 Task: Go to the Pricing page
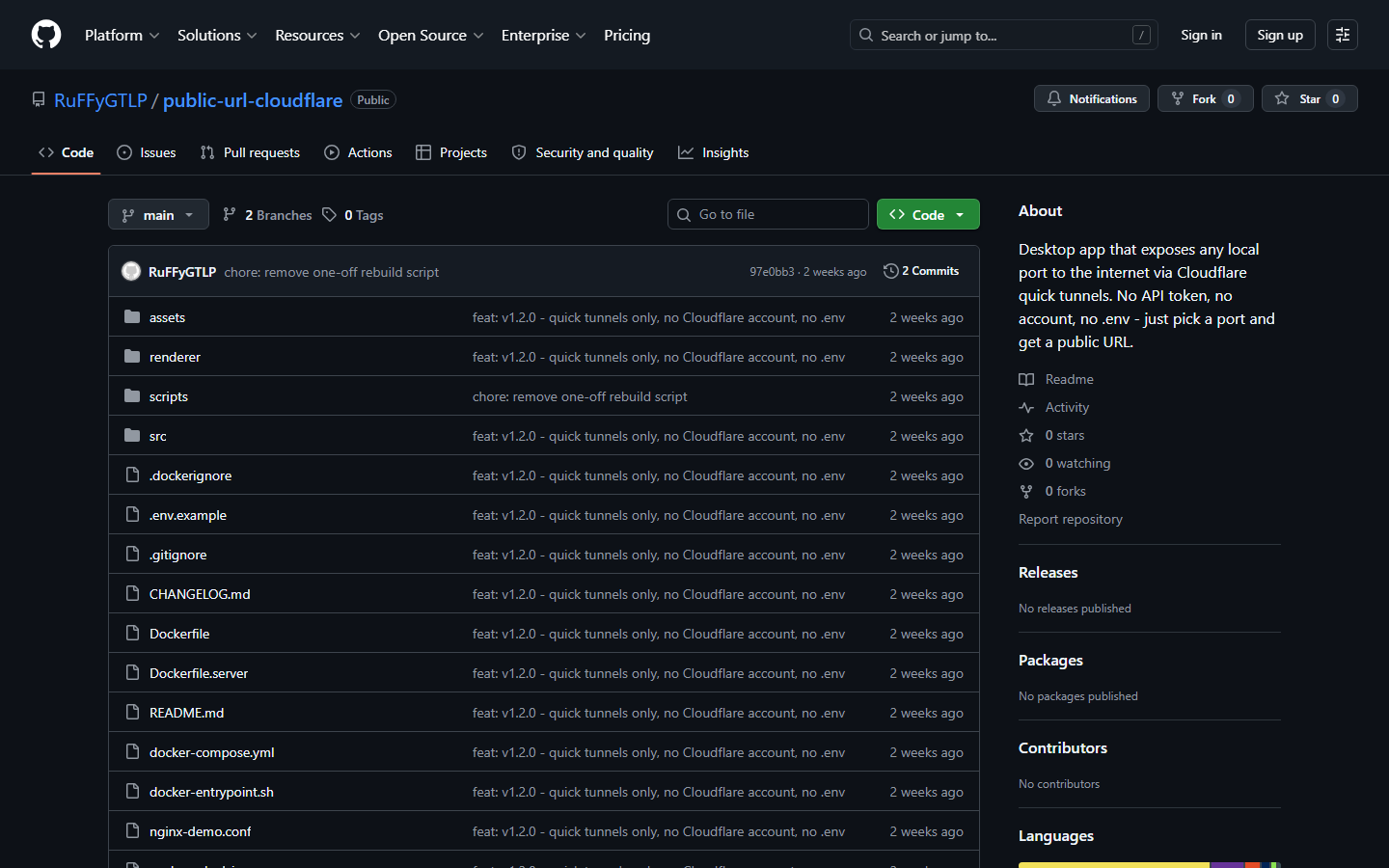(x=627, y=35)
